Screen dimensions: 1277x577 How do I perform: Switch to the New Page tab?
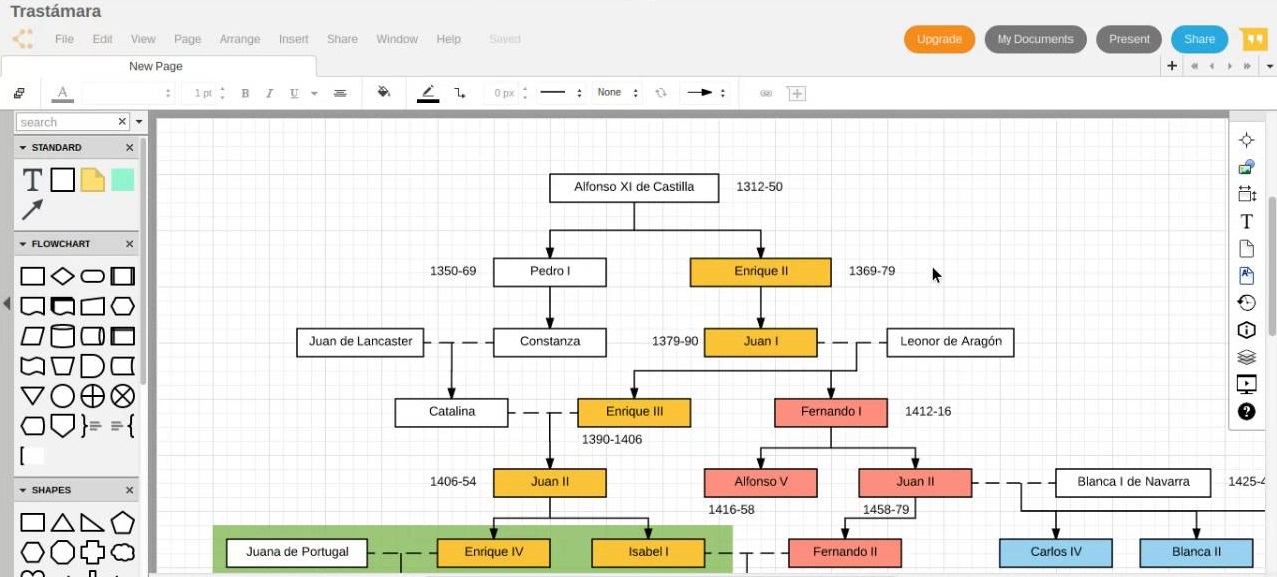[154, 65]
